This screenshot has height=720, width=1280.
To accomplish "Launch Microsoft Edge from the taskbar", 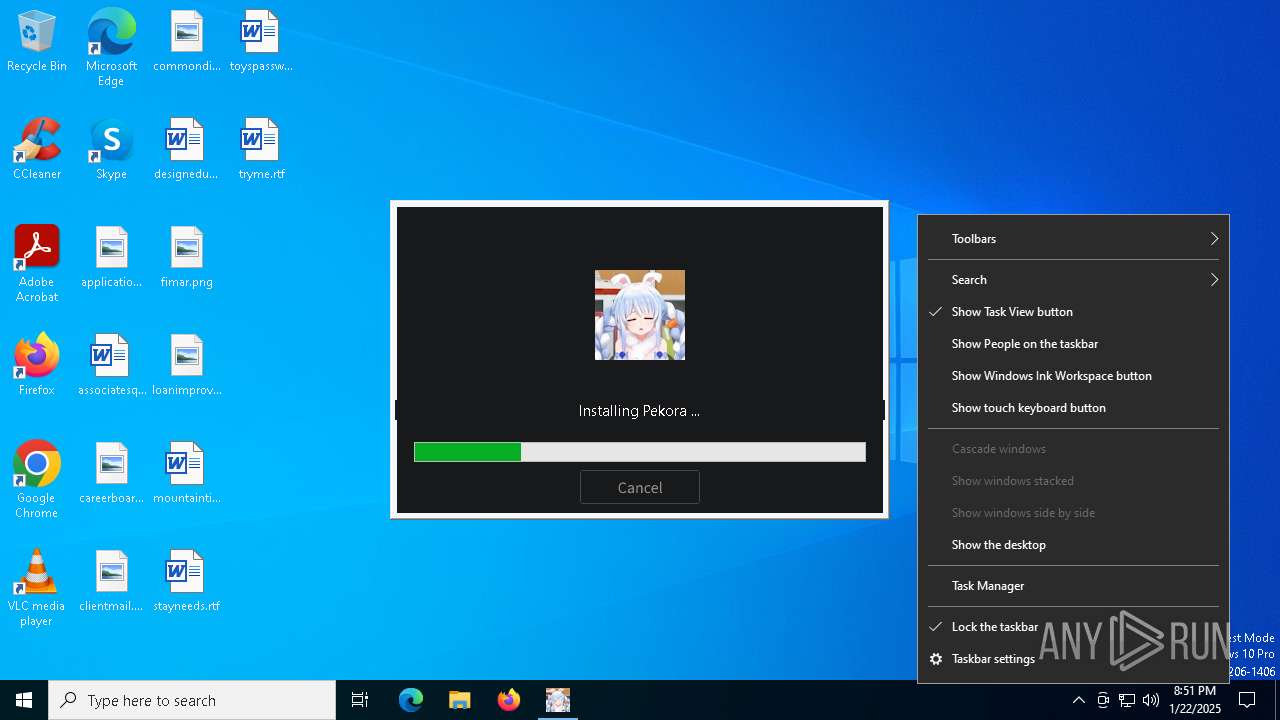I will (x=411, y=700).
